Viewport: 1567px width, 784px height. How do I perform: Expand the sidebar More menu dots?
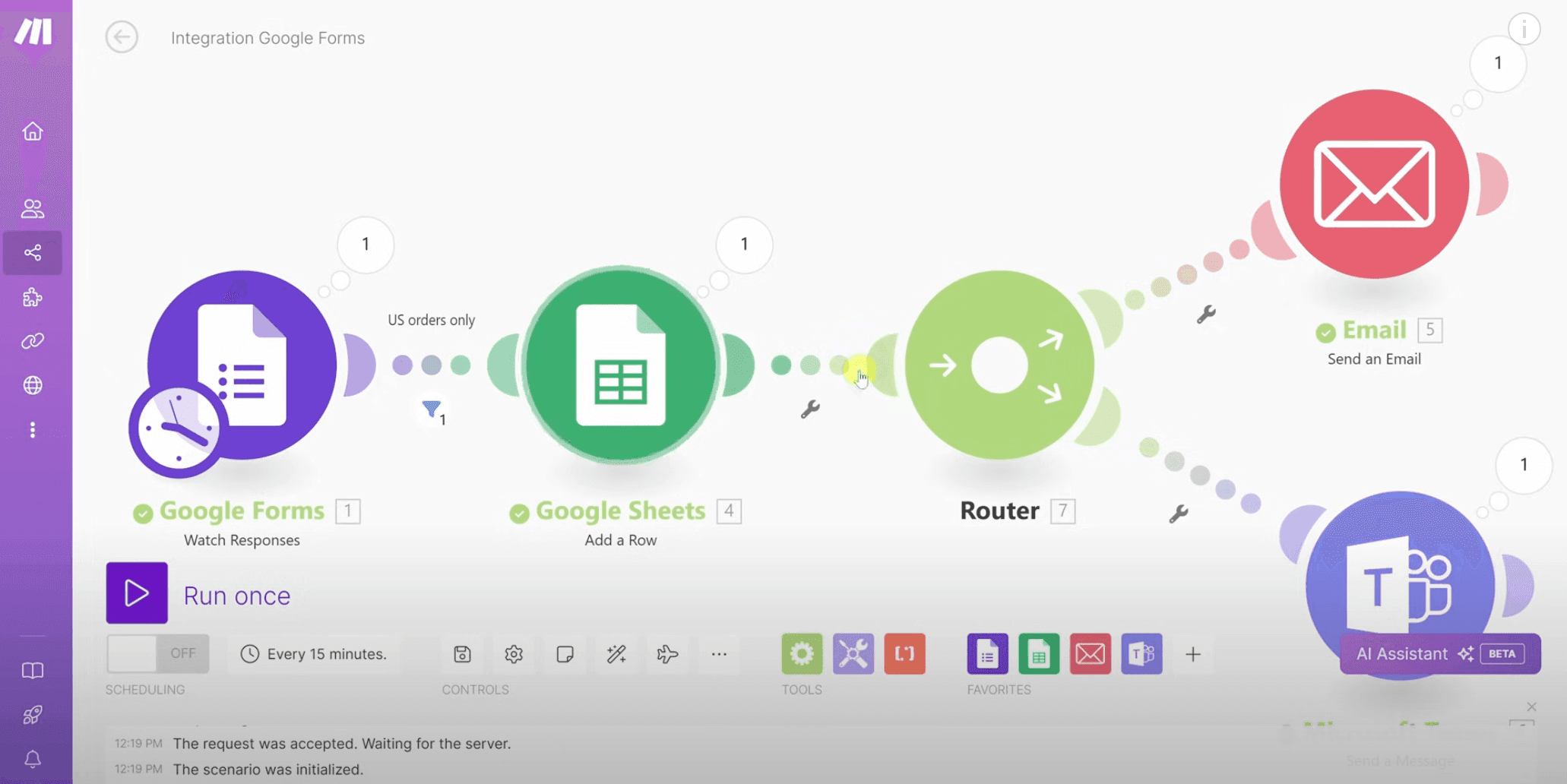pyautogui.click(x=33, y=430)
